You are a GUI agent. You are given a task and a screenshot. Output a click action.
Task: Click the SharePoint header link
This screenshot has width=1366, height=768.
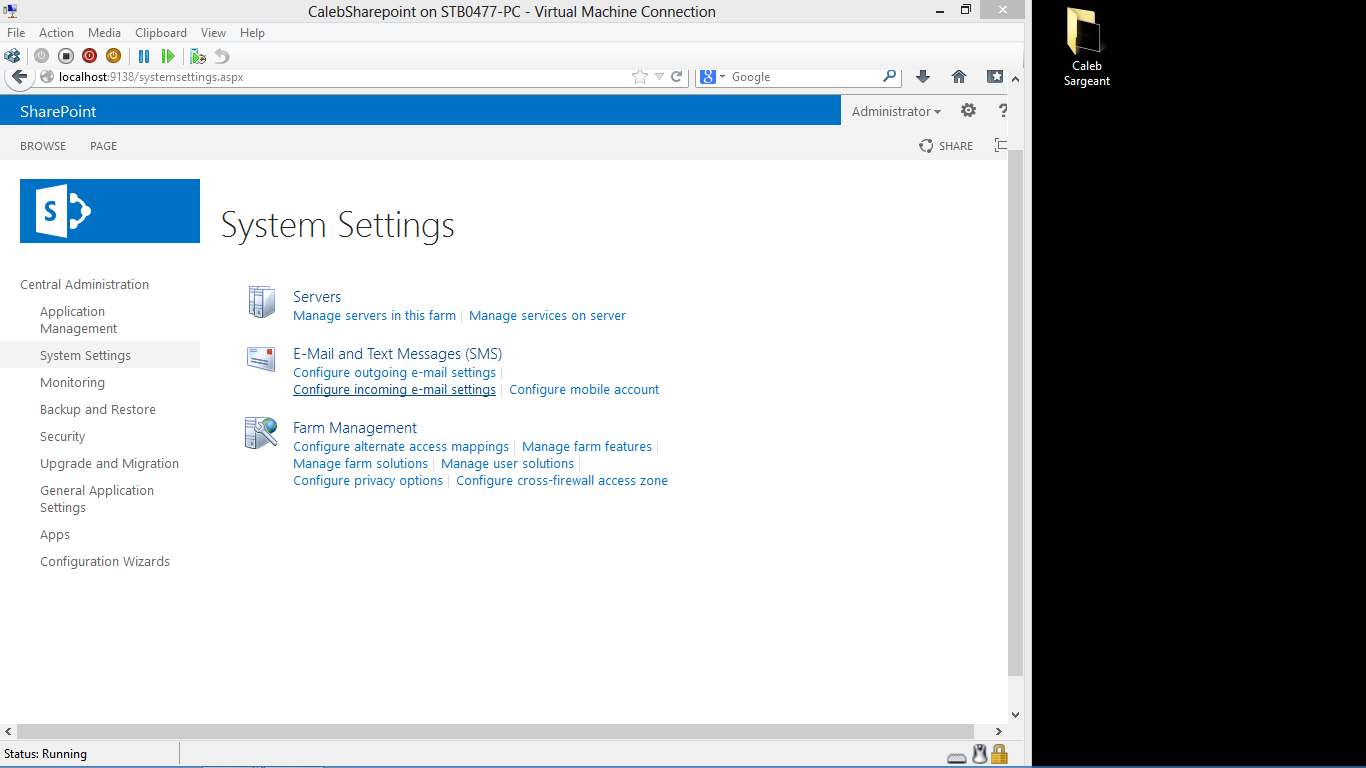[58, 111]
